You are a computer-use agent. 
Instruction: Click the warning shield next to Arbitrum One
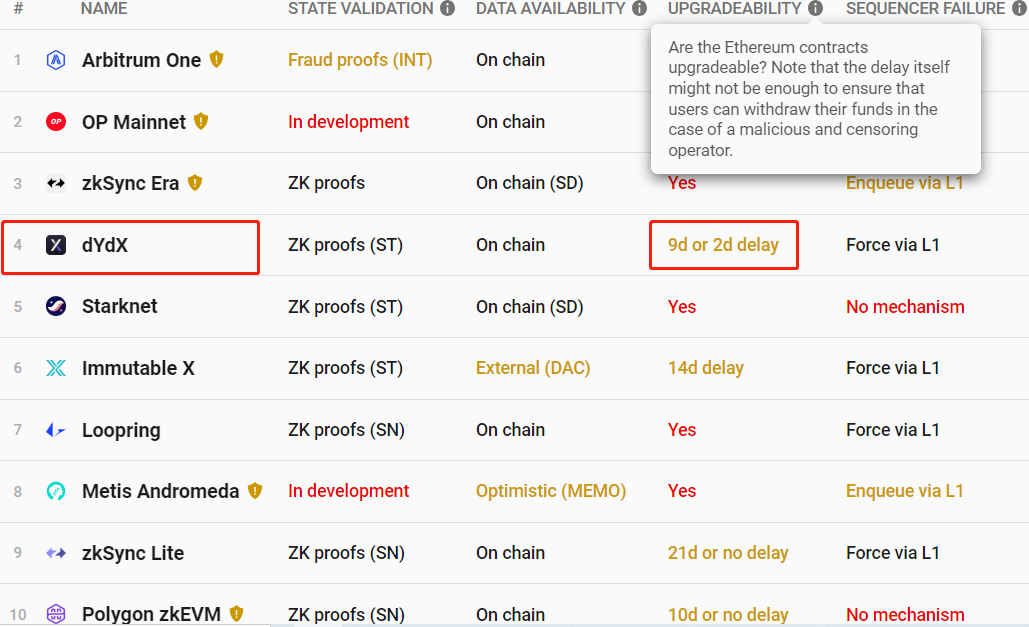coord(217,60)
